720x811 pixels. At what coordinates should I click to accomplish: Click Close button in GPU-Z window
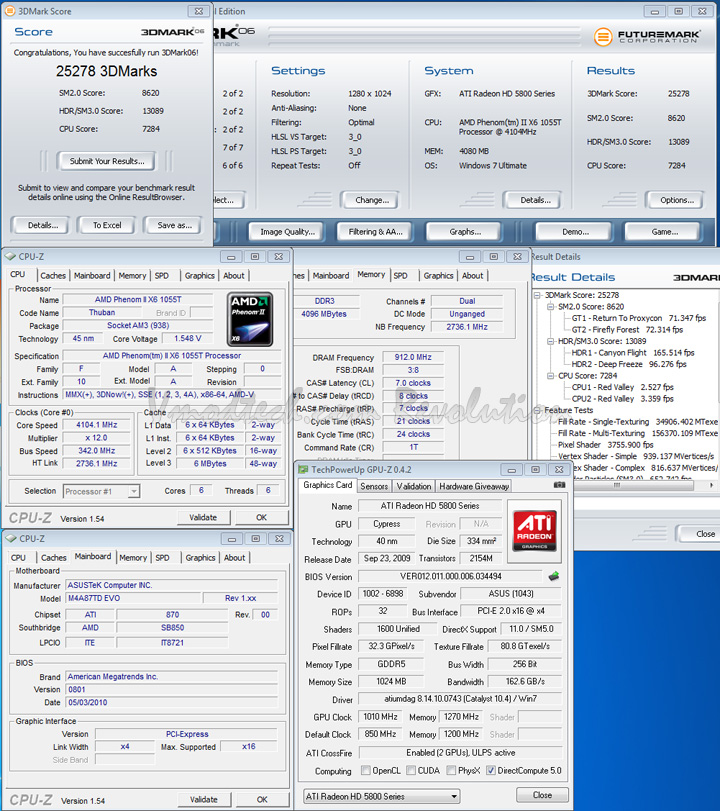pyautogui.click(x=542, y=795)
